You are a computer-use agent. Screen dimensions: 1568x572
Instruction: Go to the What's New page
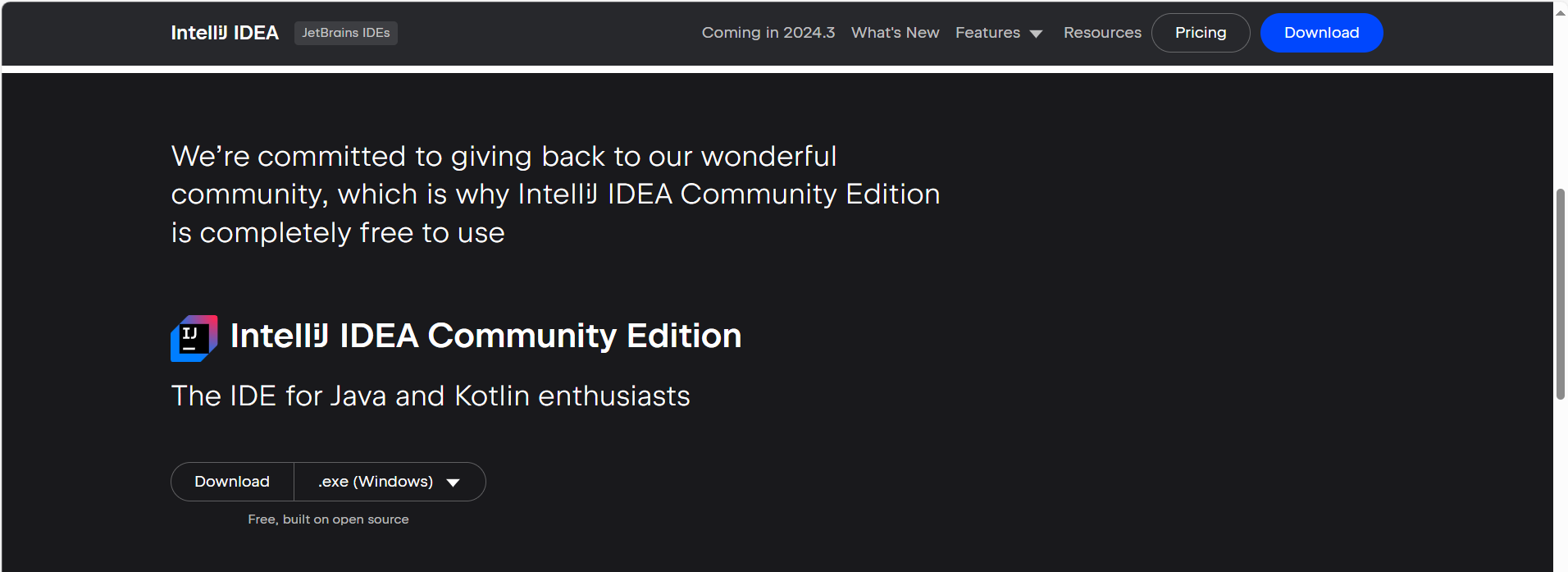pos(895,33)
